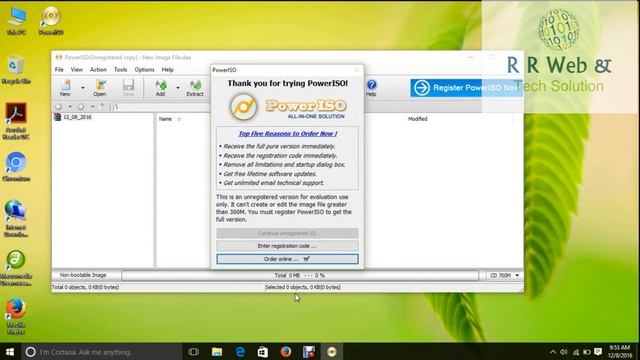Open Windows Store from the taskbar
Viewport: 640px width, 360px height.
[x=263, y=352]
